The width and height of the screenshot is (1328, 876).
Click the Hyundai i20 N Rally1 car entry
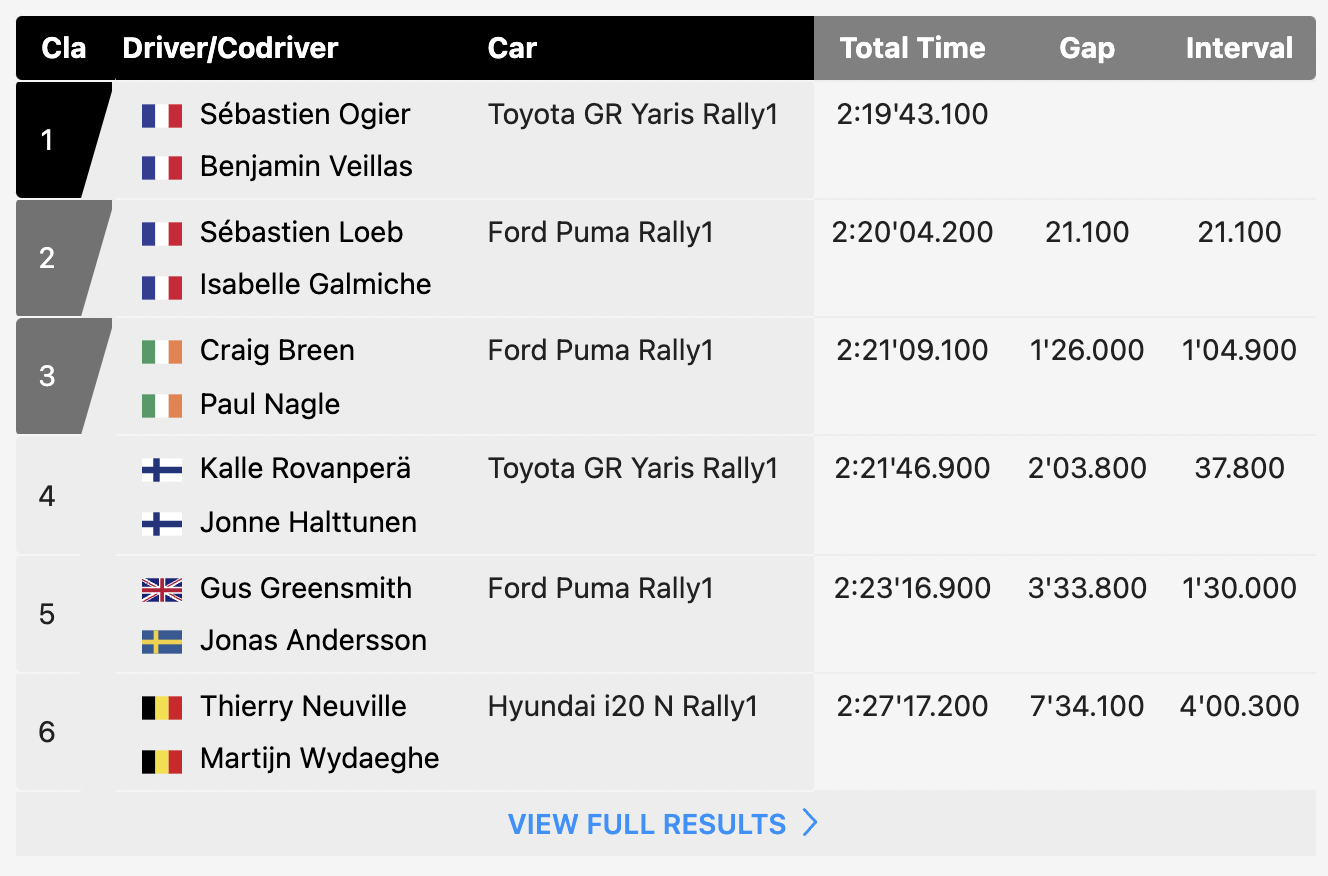[622, 707]
